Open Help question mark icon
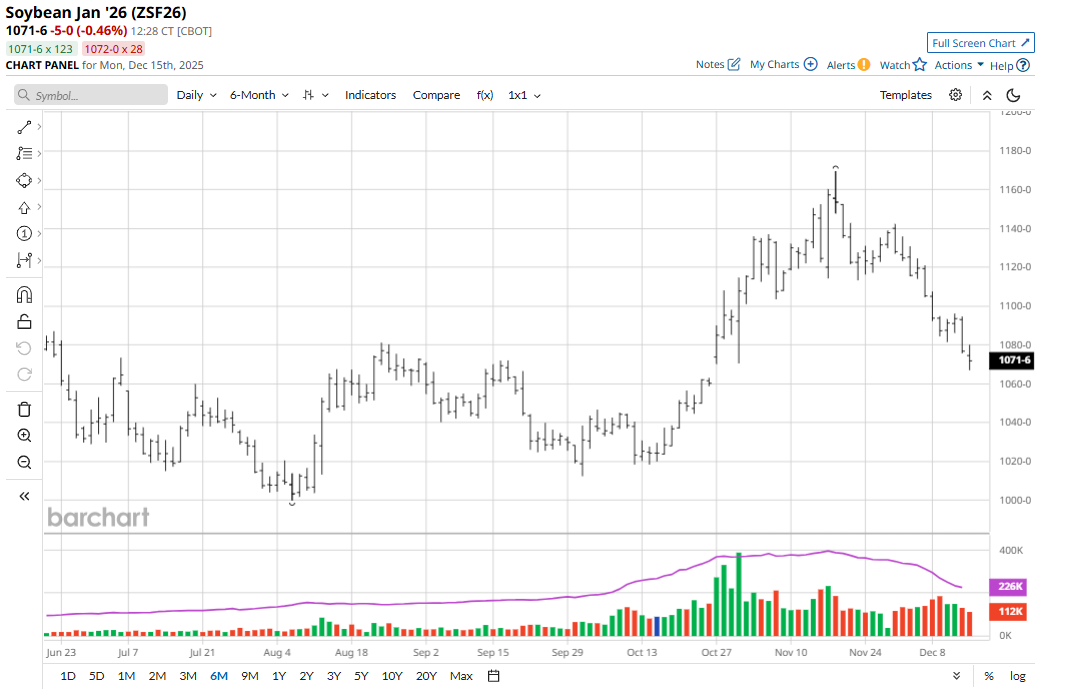This screenshot has width=1086, height=700. pos(1023,65)
